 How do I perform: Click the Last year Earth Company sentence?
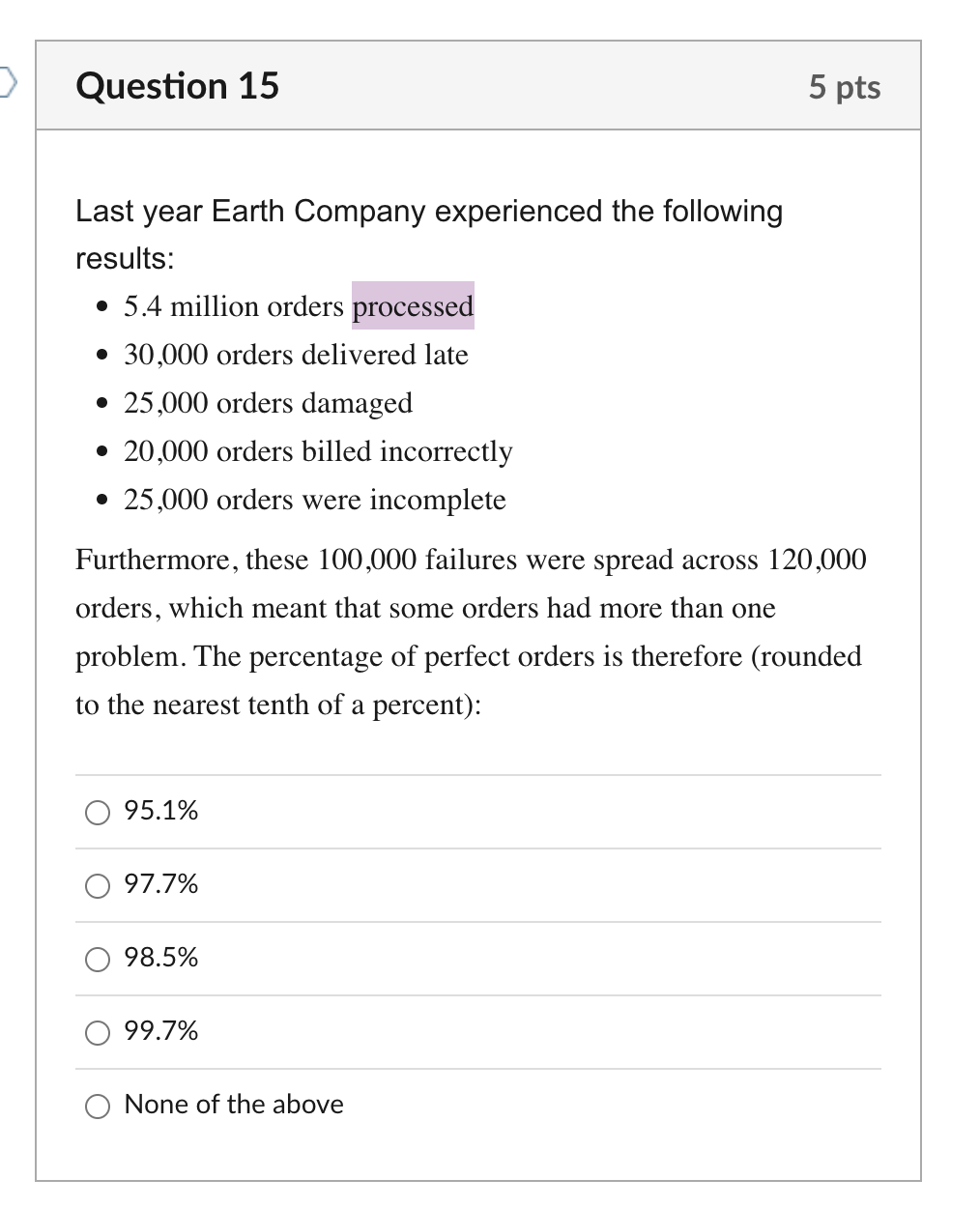[x=429, y=212]
